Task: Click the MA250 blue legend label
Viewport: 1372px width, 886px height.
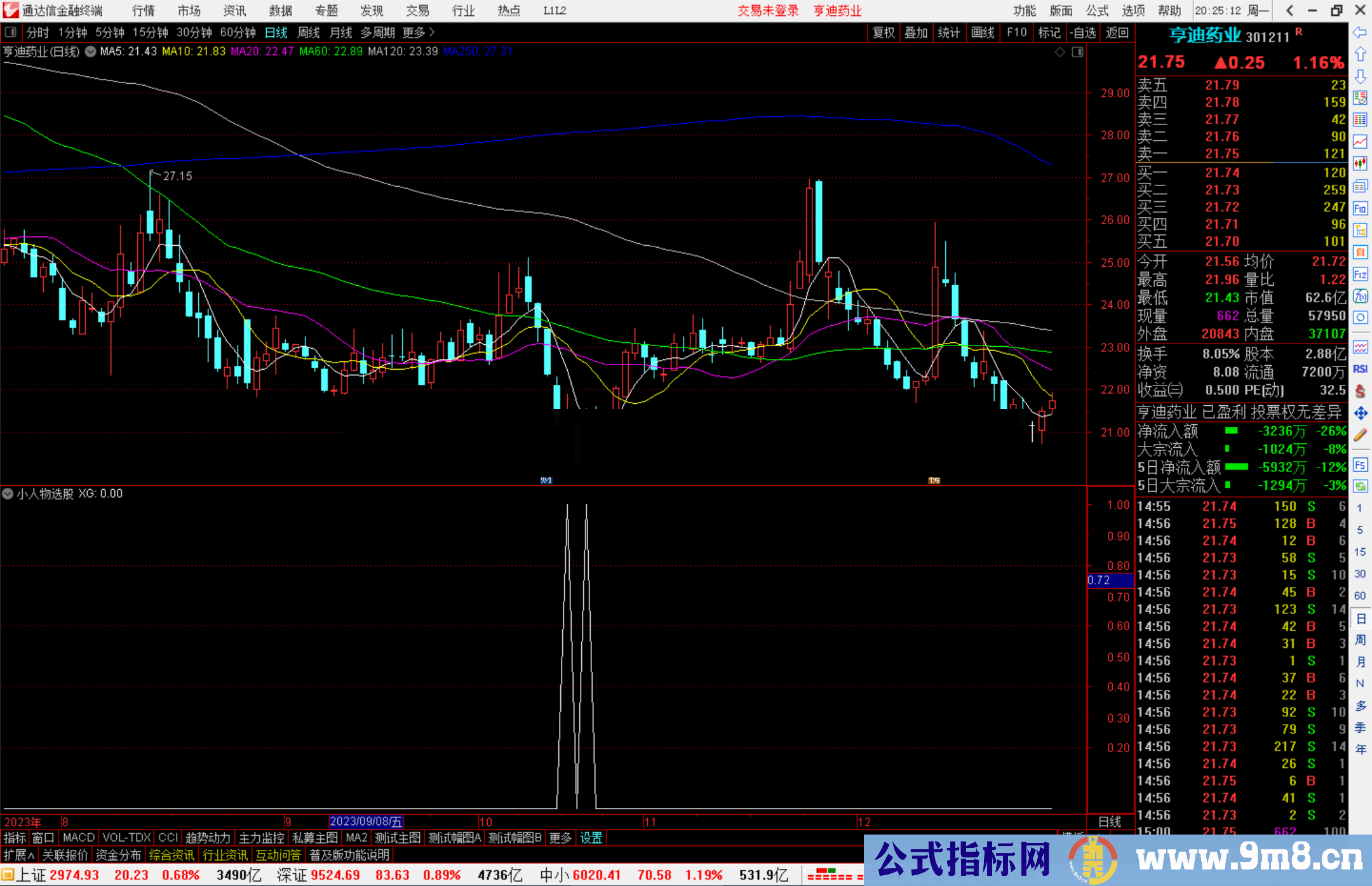Action: 478,51
